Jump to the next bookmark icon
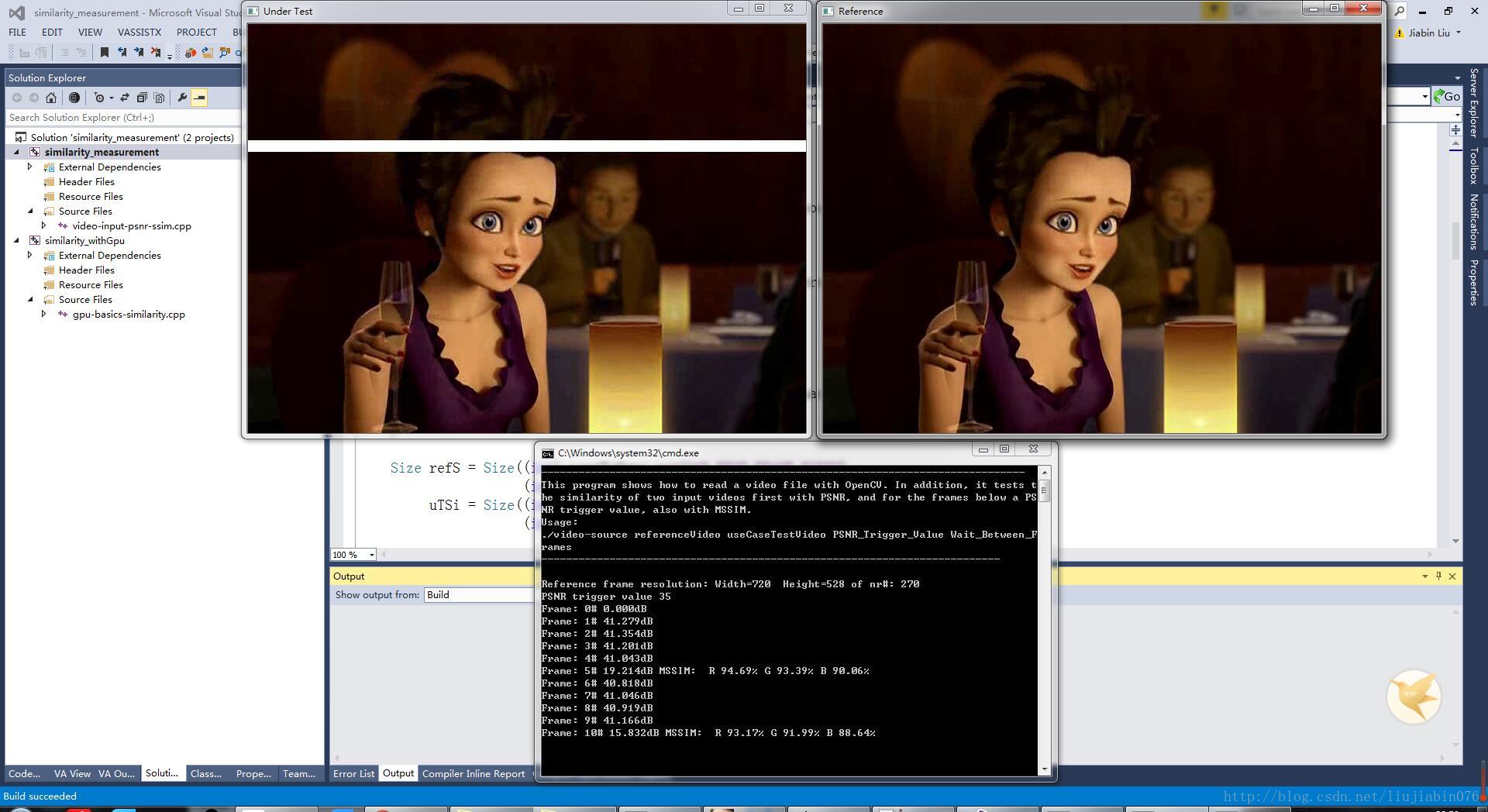1488x812 pixels. pos(139,53)
